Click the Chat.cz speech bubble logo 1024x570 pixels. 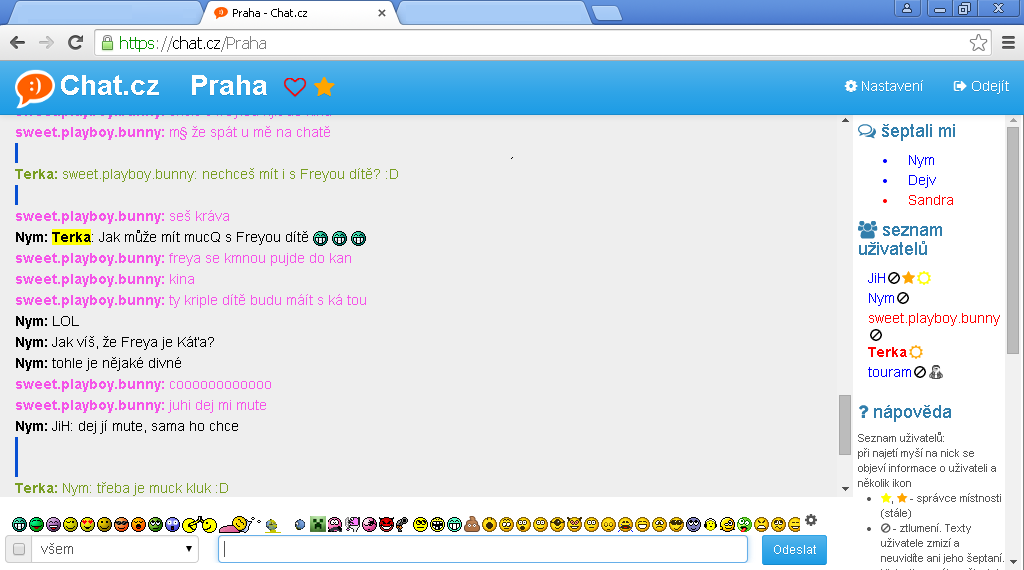coord(34,87)
